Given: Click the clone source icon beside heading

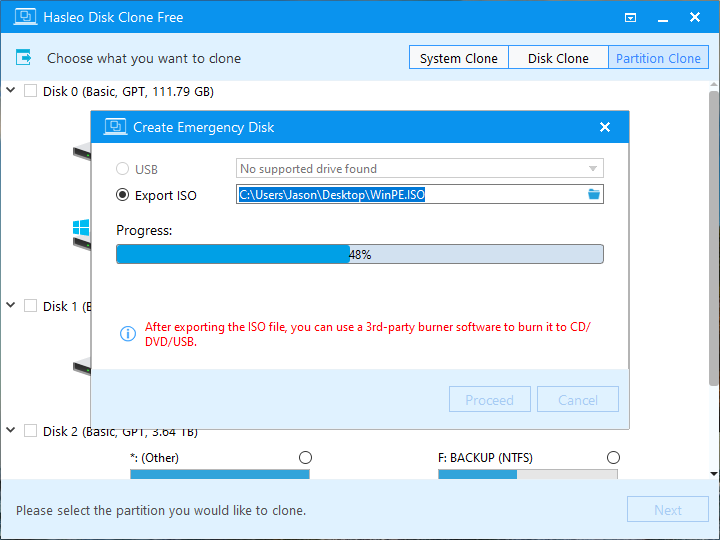Looking at the screenshot, I should [x=23, y=58].
